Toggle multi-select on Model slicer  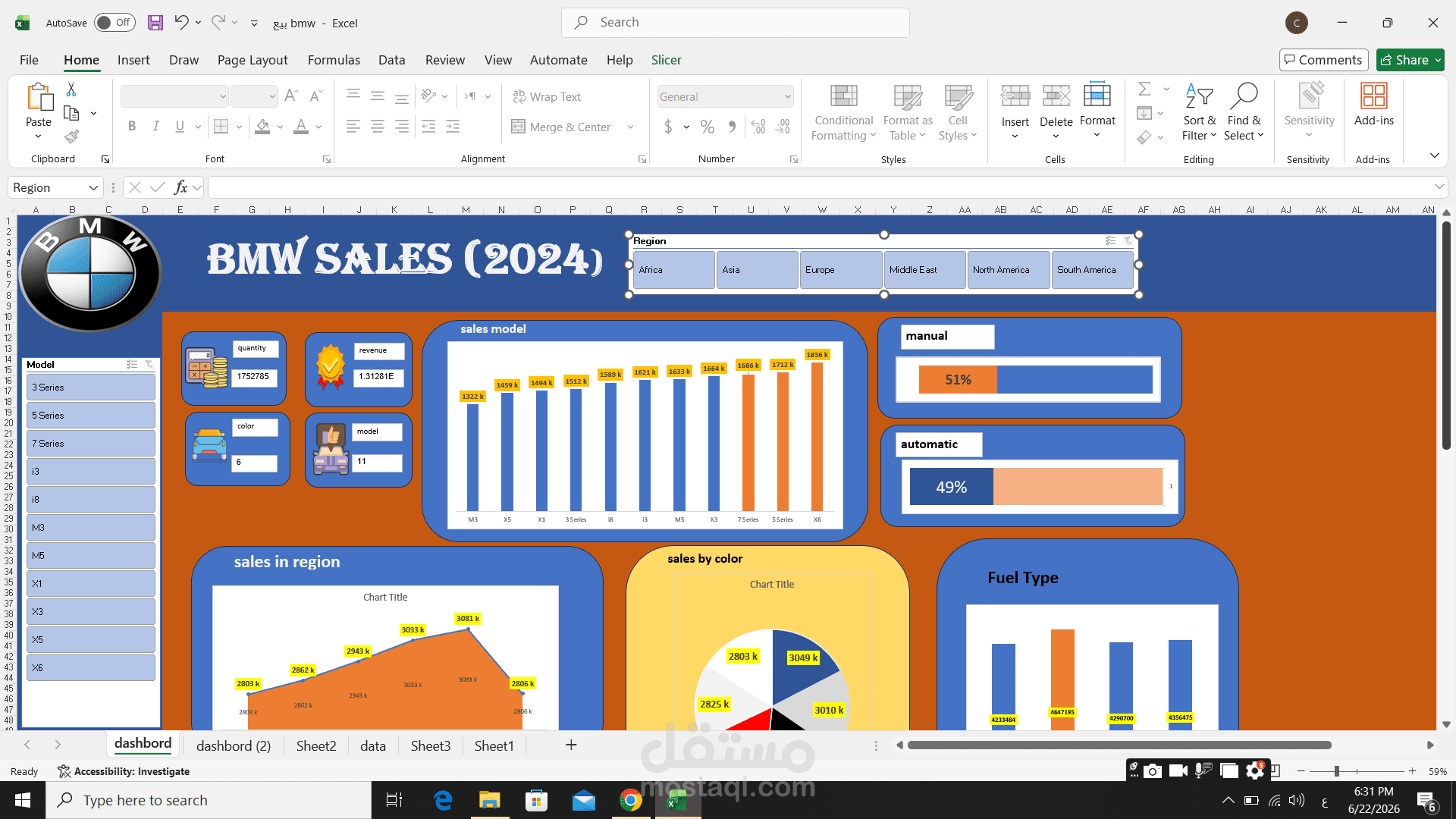pyautogui.click(x=132, y=365)
